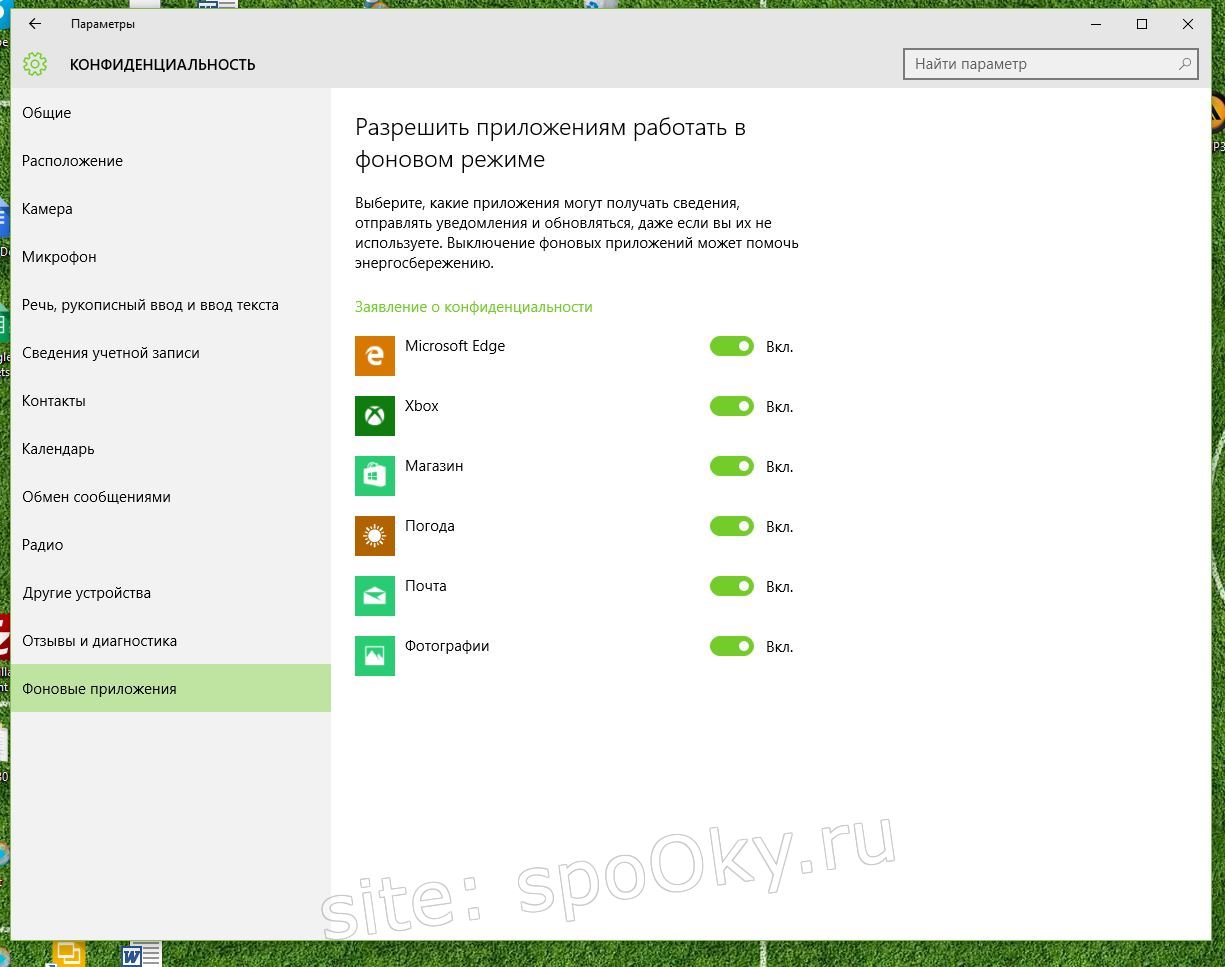Open Другие устройства section
The width and height of the screenshot is (1225, 967).
tap(171, 593)
